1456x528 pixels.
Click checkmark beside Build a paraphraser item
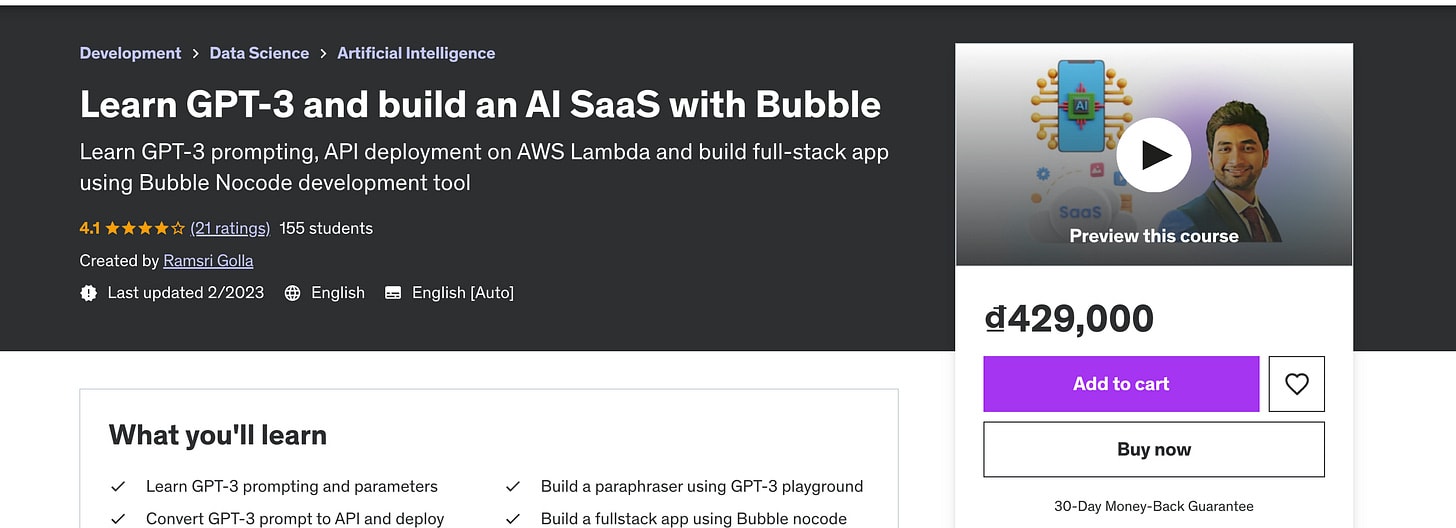pos(513,487)
